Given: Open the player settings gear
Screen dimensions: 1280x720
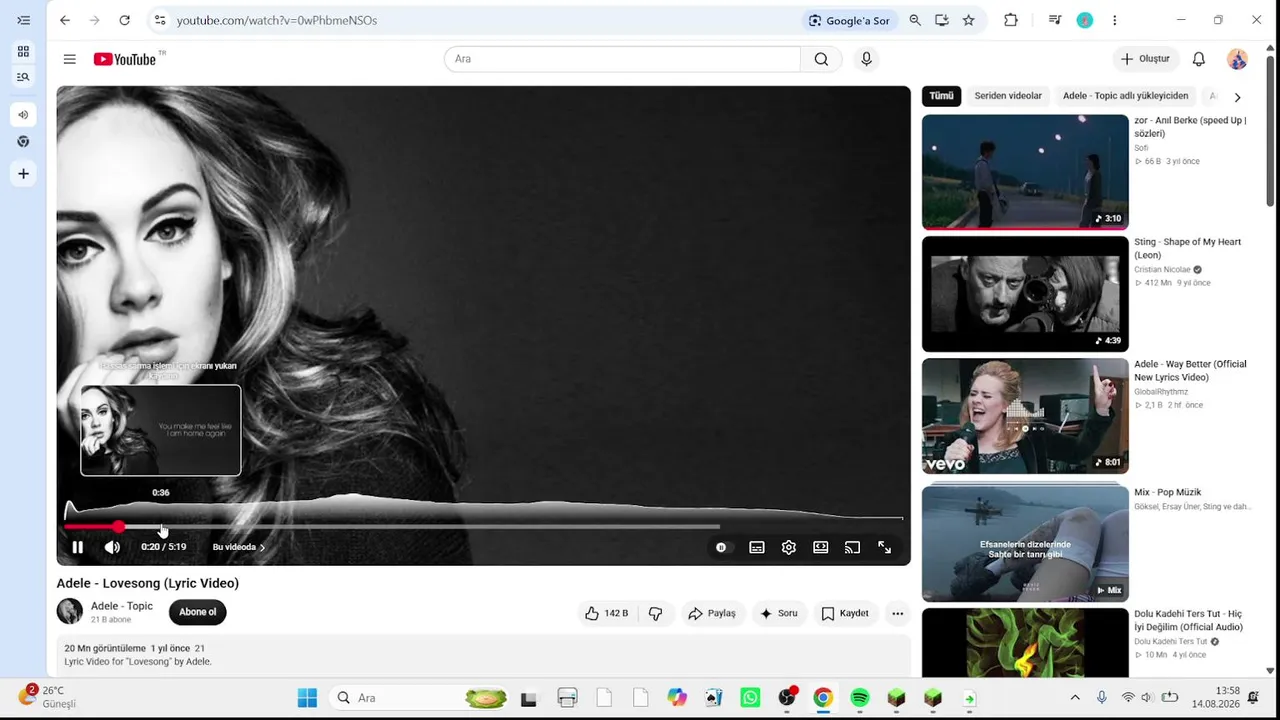Looking at the screenshot, I should (789, 547).
